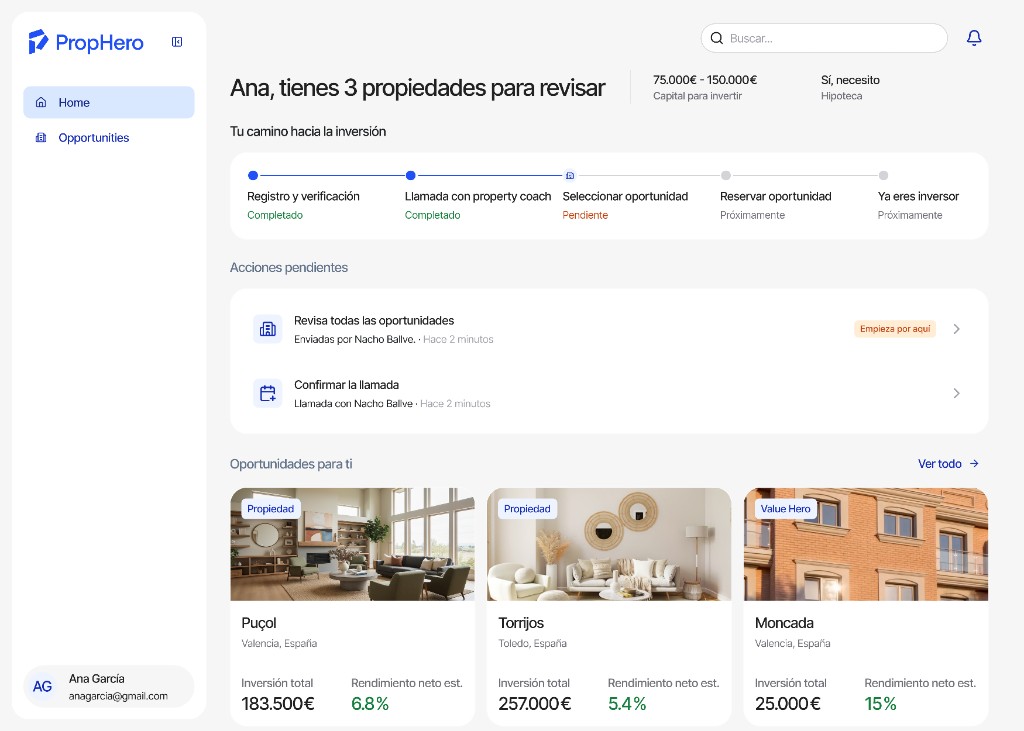Click the Ya eres inversor step label
This screenshot has width=1024, height=731.
[918, 196]
